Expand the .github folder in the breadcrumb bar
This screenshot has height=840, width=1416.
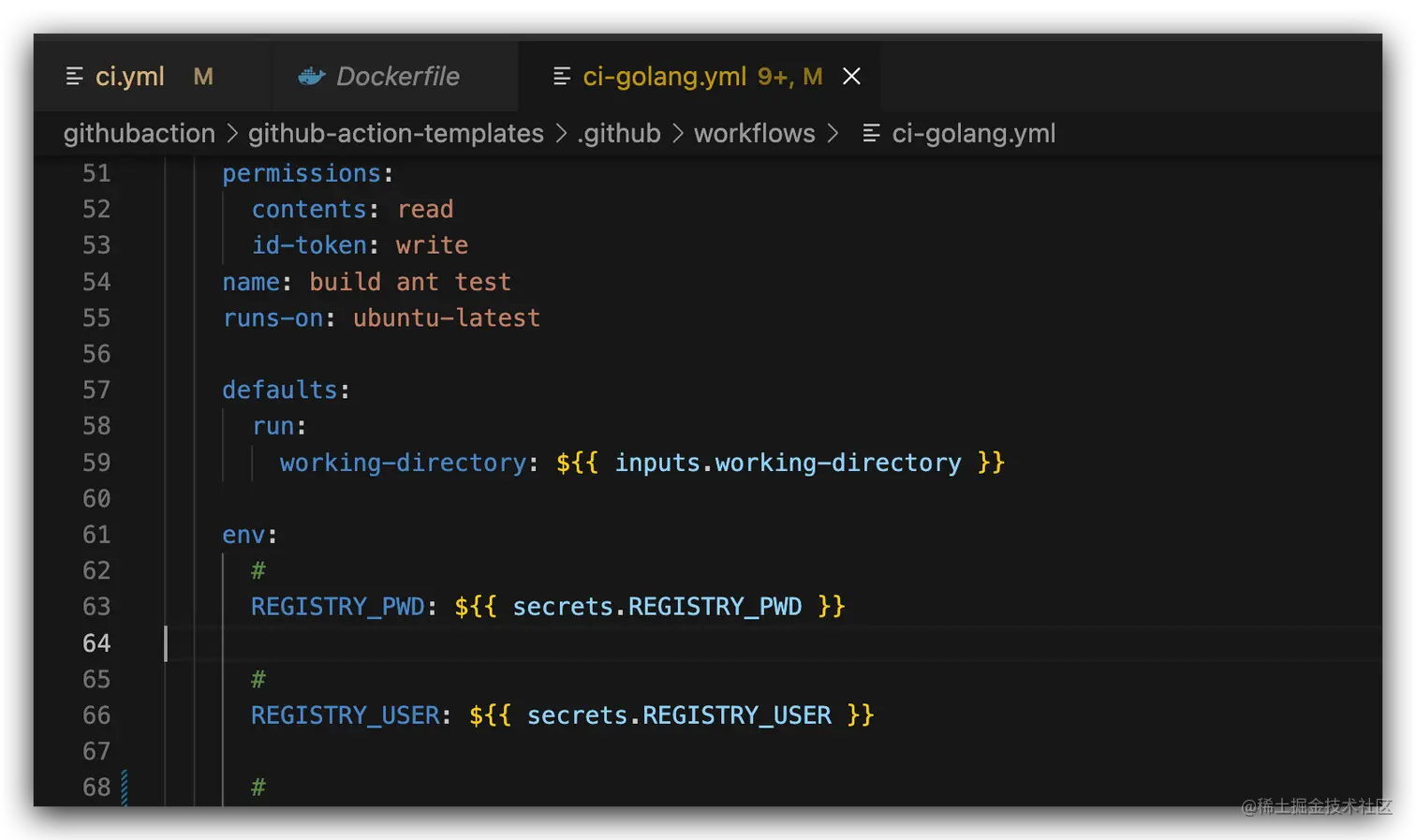618,133
